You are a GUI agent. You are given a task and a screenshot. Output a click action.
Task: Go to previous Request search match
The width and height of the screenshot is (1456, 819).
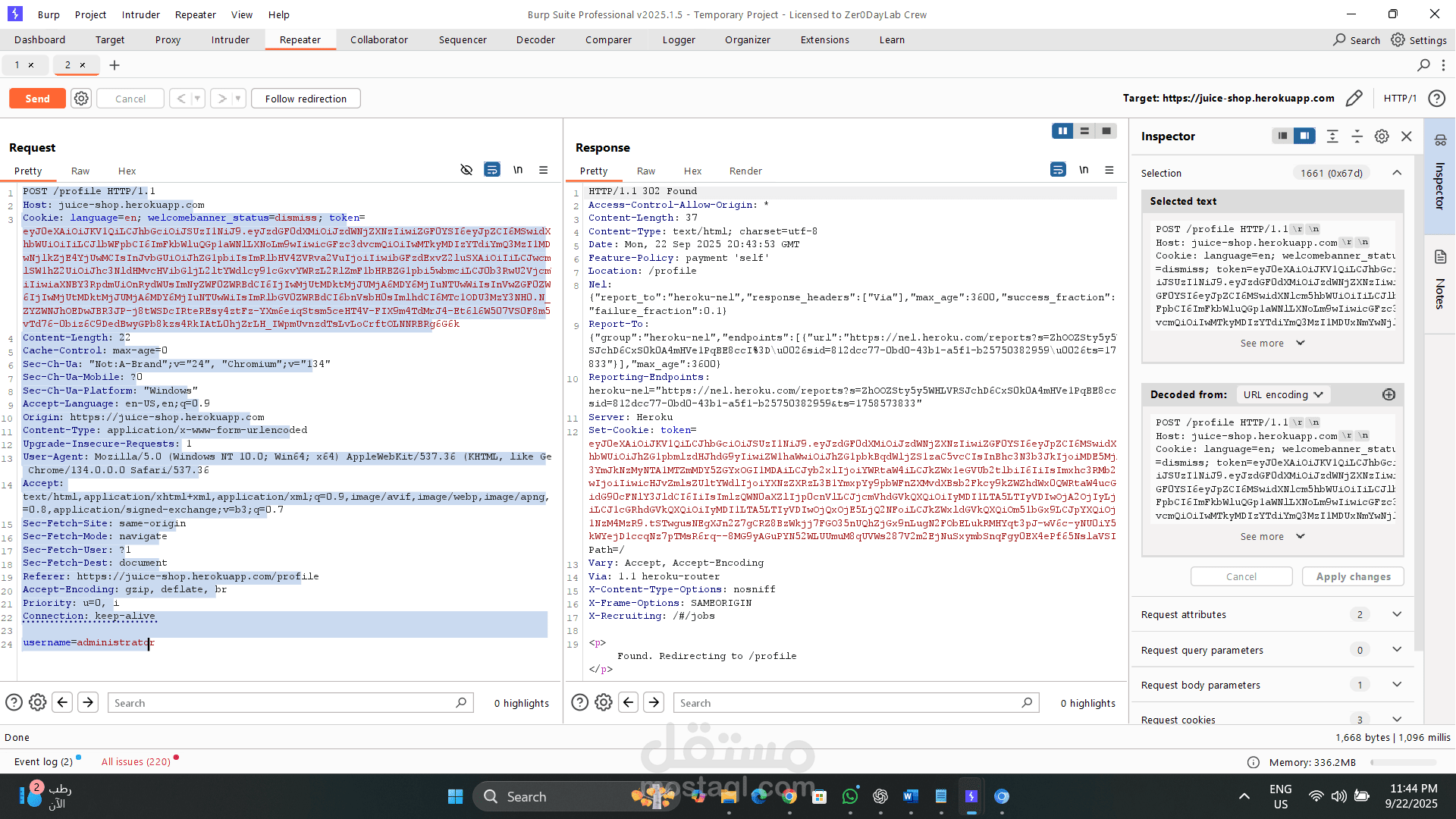(x=63, y=702)
